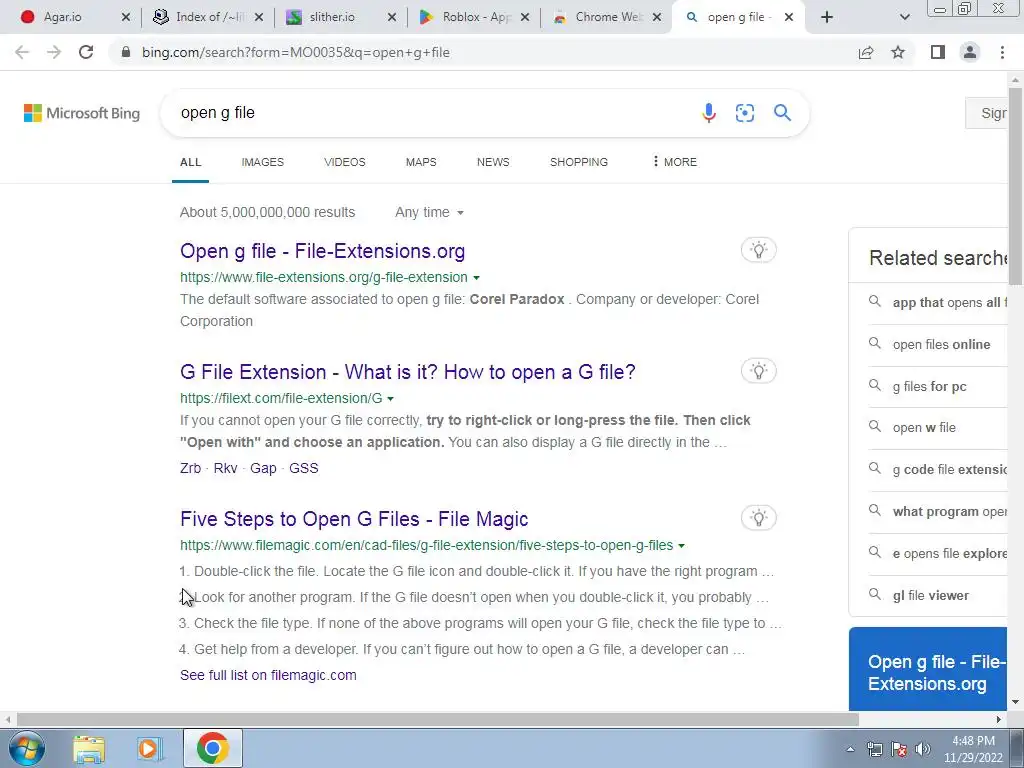The image size is (1024, 768).
Task: Click the Chrome taskbar icon
Action: (x=212, y=748)
